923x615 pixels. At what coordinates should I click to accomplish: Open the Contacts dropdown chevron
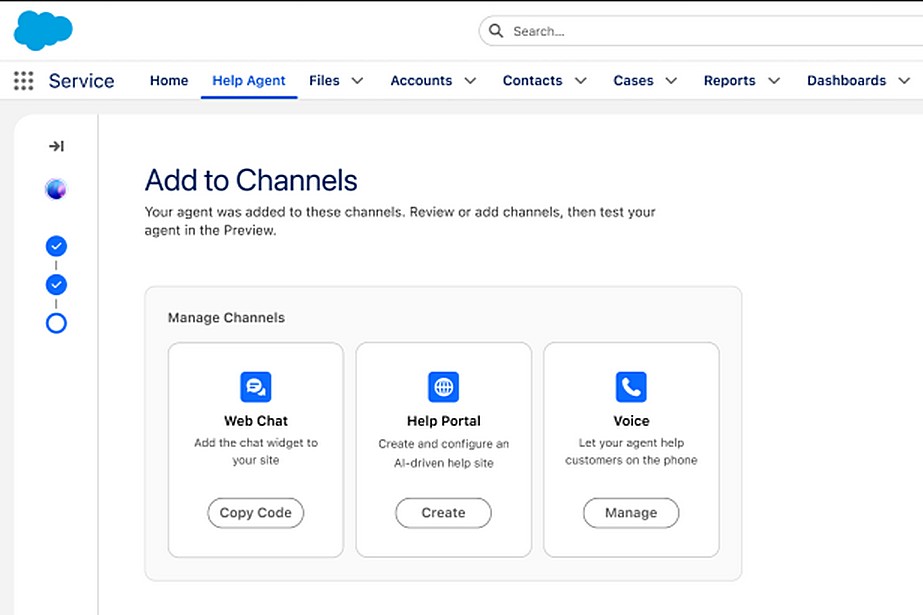coord(580,81)
